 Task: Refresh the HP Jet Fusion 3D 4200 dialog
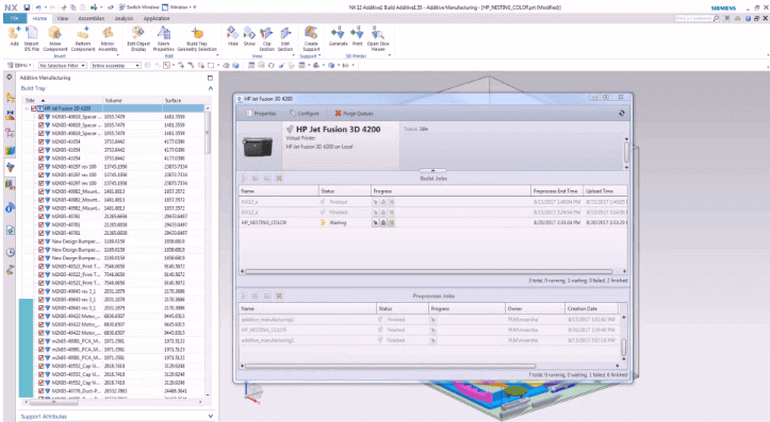point(622,113)
